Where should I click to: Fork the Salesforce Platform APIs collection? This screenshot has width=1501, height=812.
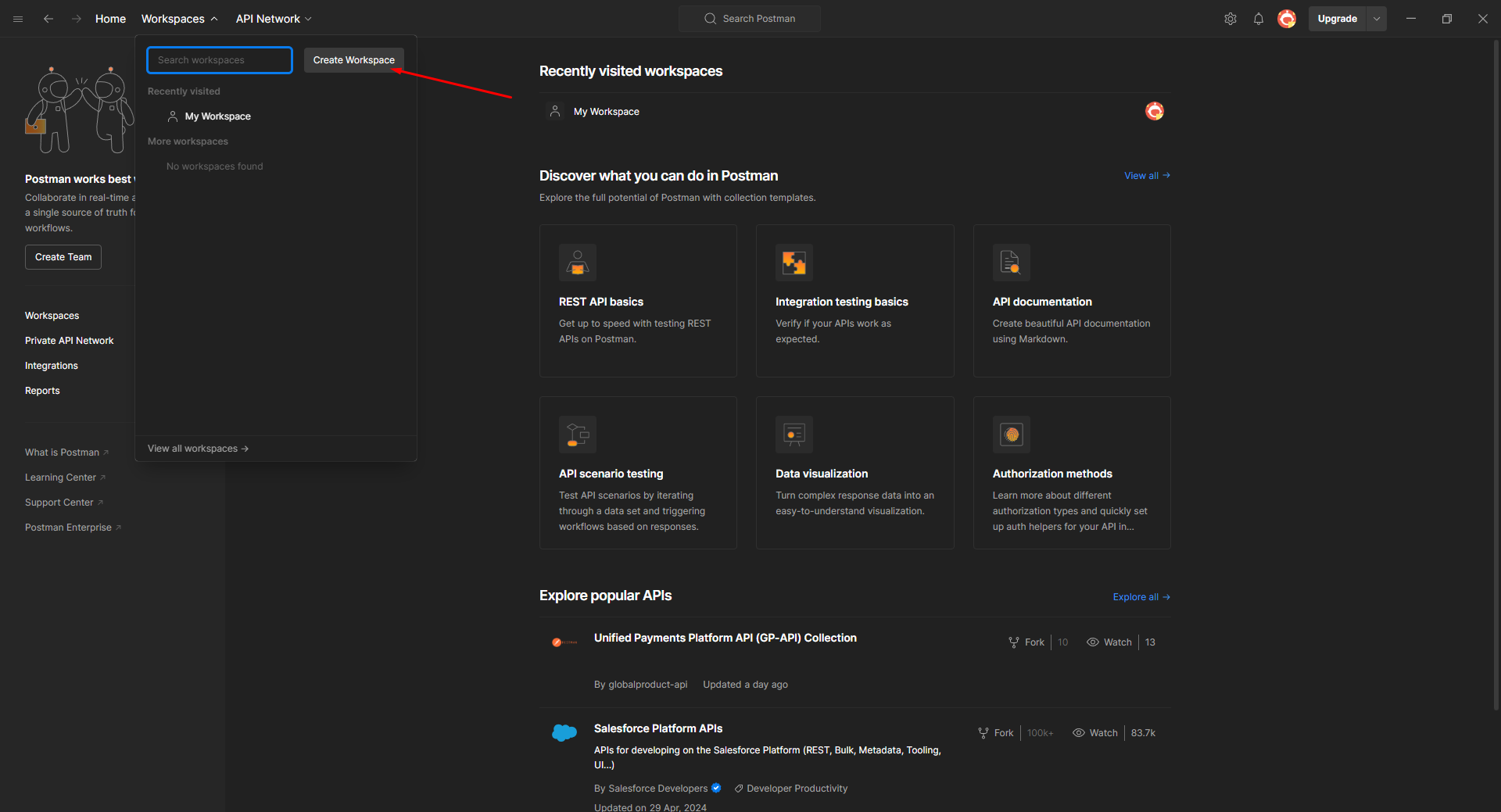(x=996, y=733)
